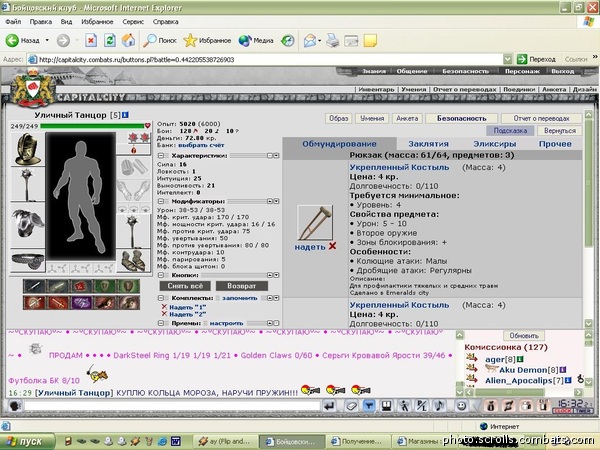Open info icon next to Уличный Танцор name

(x=126, y=115)
